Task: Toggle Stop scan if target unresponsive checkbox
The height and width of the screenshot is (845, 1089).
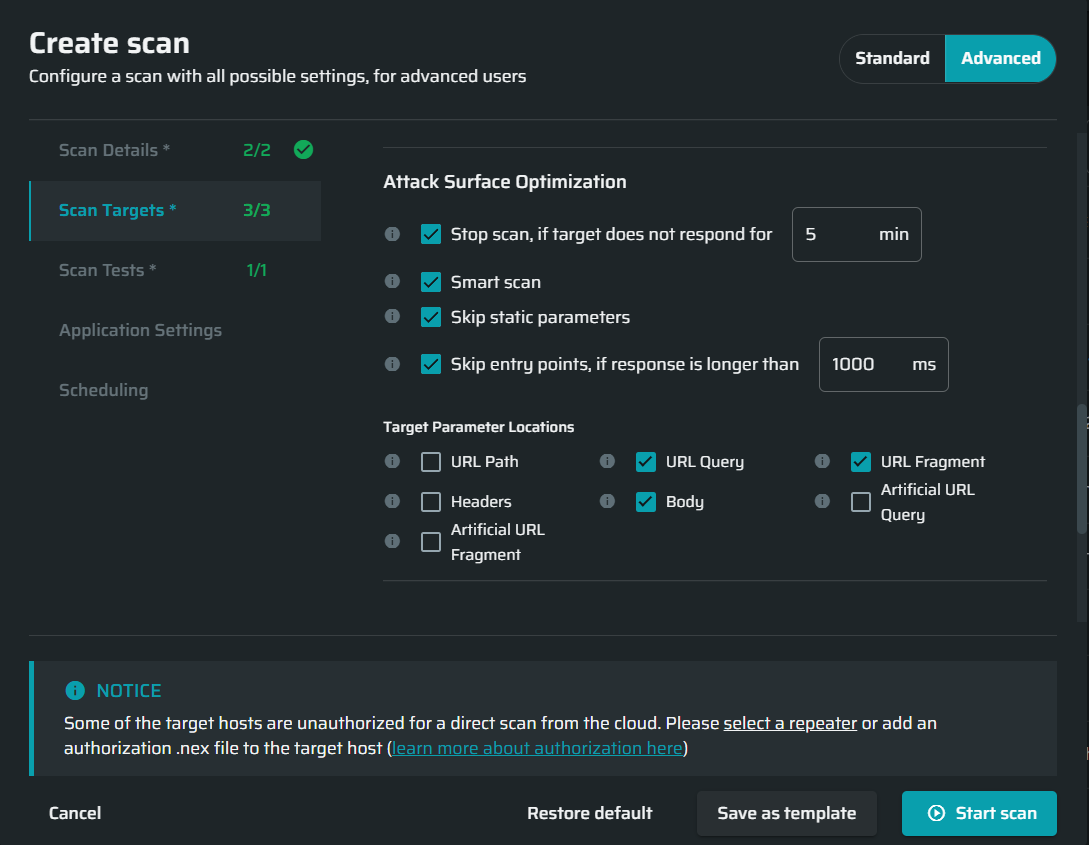Action: (431, 234)
